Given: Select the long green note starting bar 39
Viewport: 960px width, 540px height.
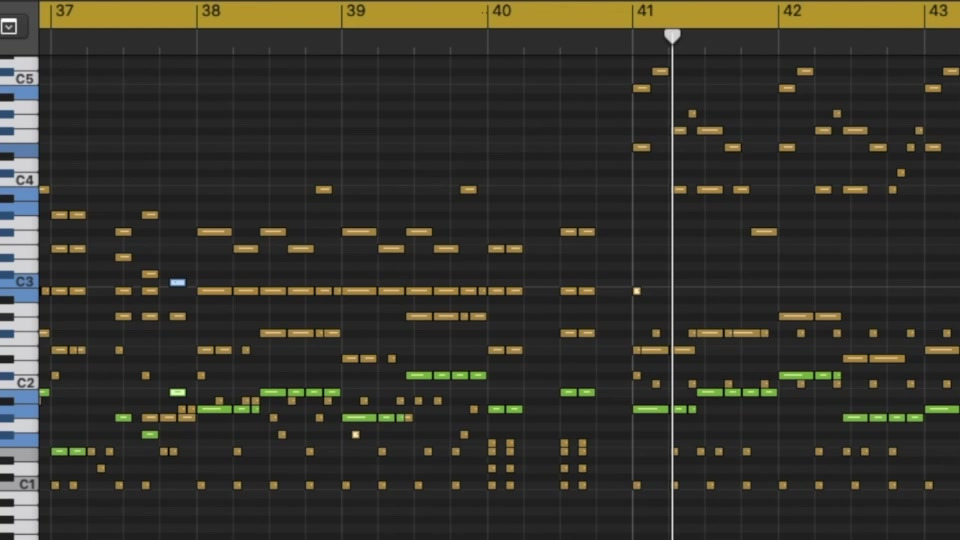Looking at the screenshot, I should point(359,418).
